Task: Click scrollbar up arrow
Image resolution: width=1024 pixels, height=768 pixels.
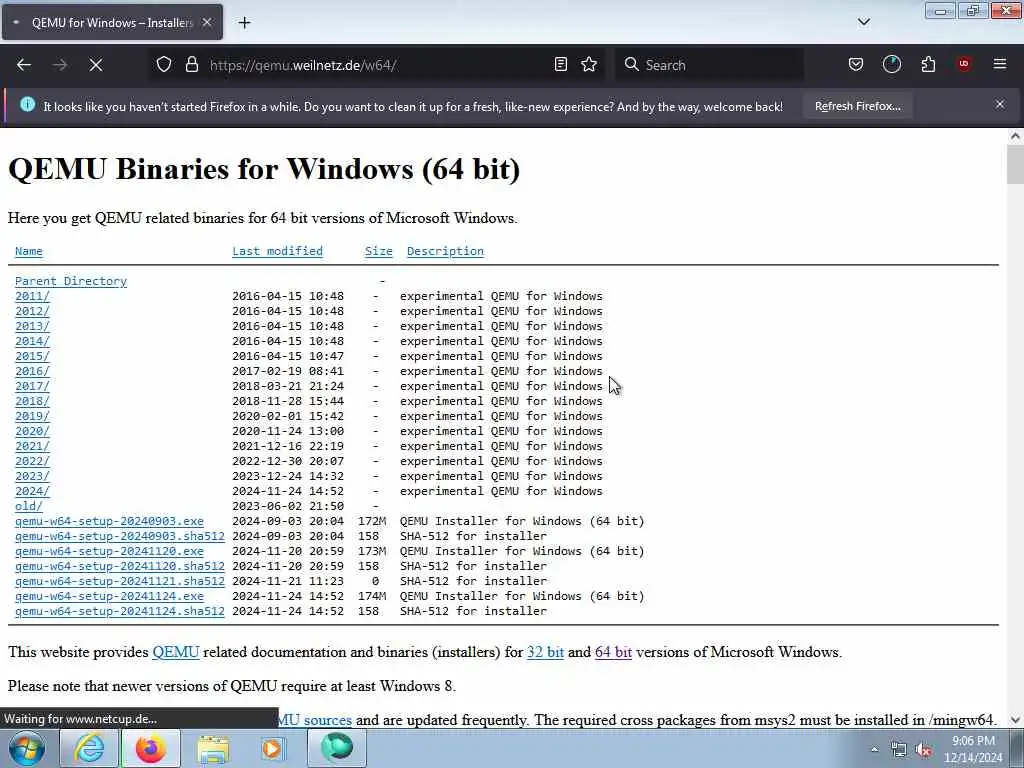Action: click(1015, 136)
